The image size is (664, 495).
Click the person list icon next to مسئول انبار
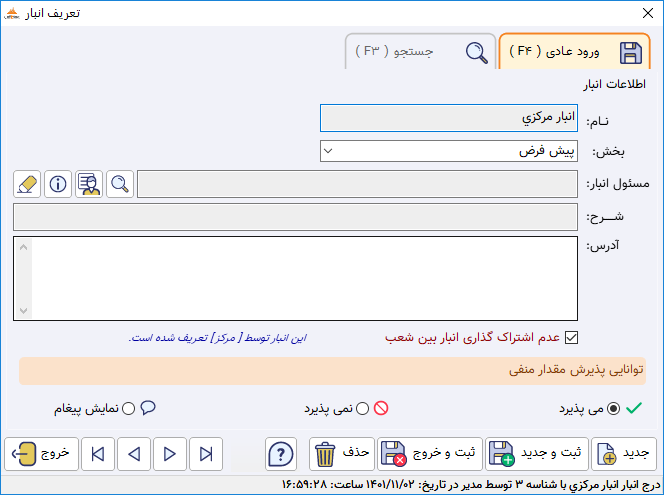(x=89, y=184)
